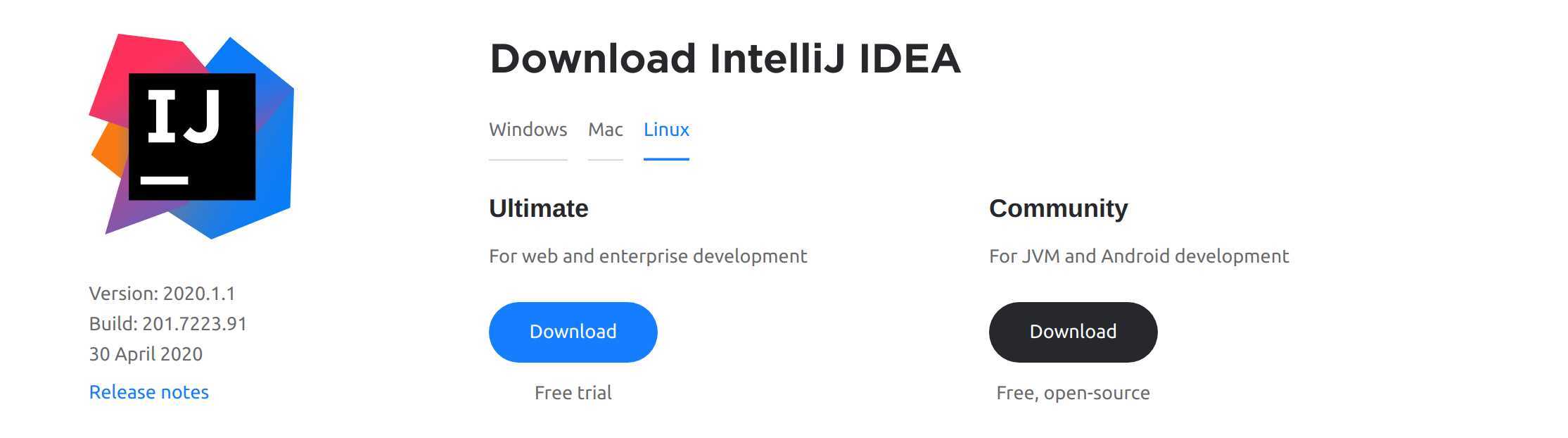Open the Release notes link
Image resolution: width=1568 pixels, height=438 pixels.
pyautogui.click(x=149, y=392)
